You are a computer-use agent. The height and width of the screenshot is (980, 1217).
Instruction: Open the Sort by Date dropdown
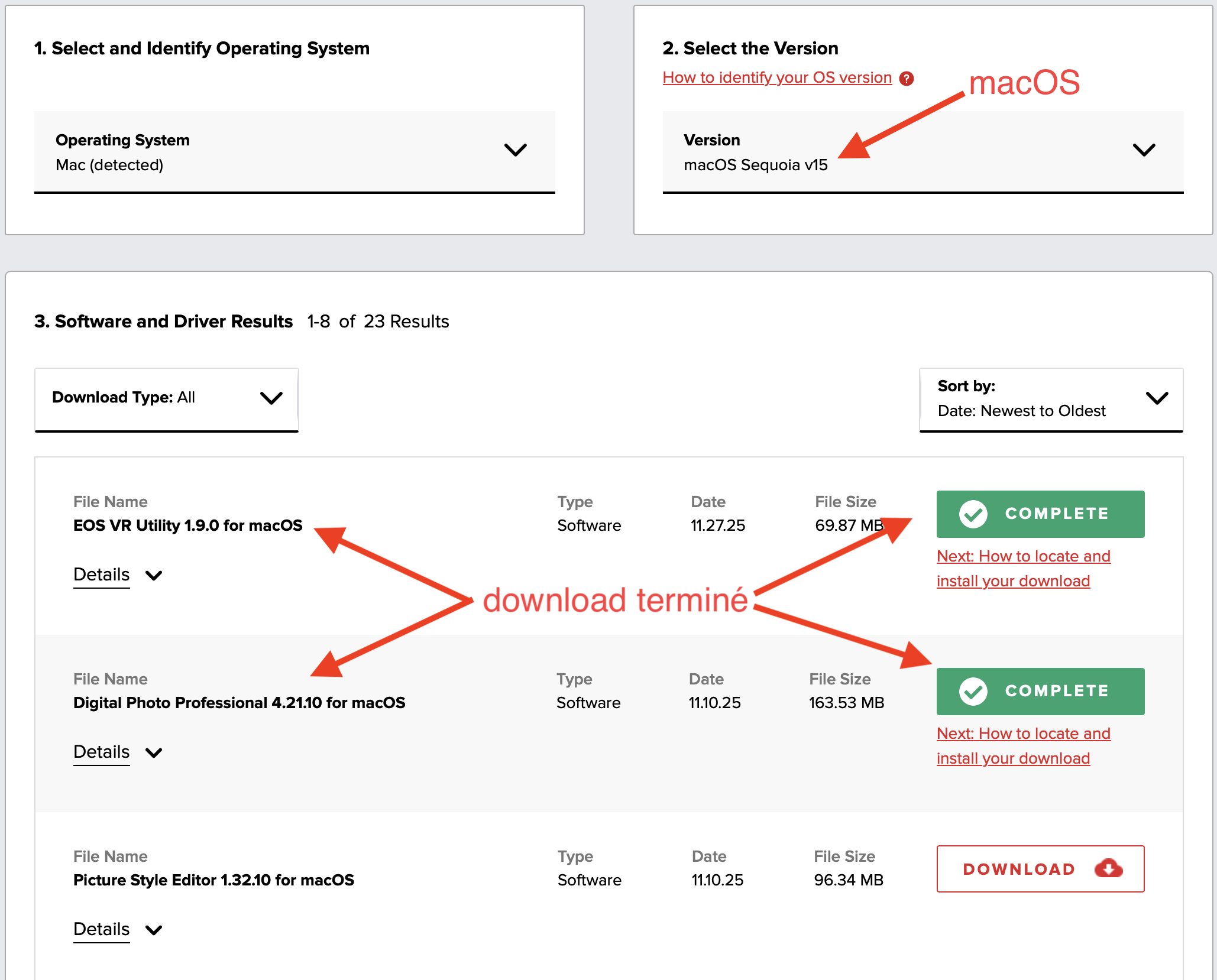click(1051, 399)
